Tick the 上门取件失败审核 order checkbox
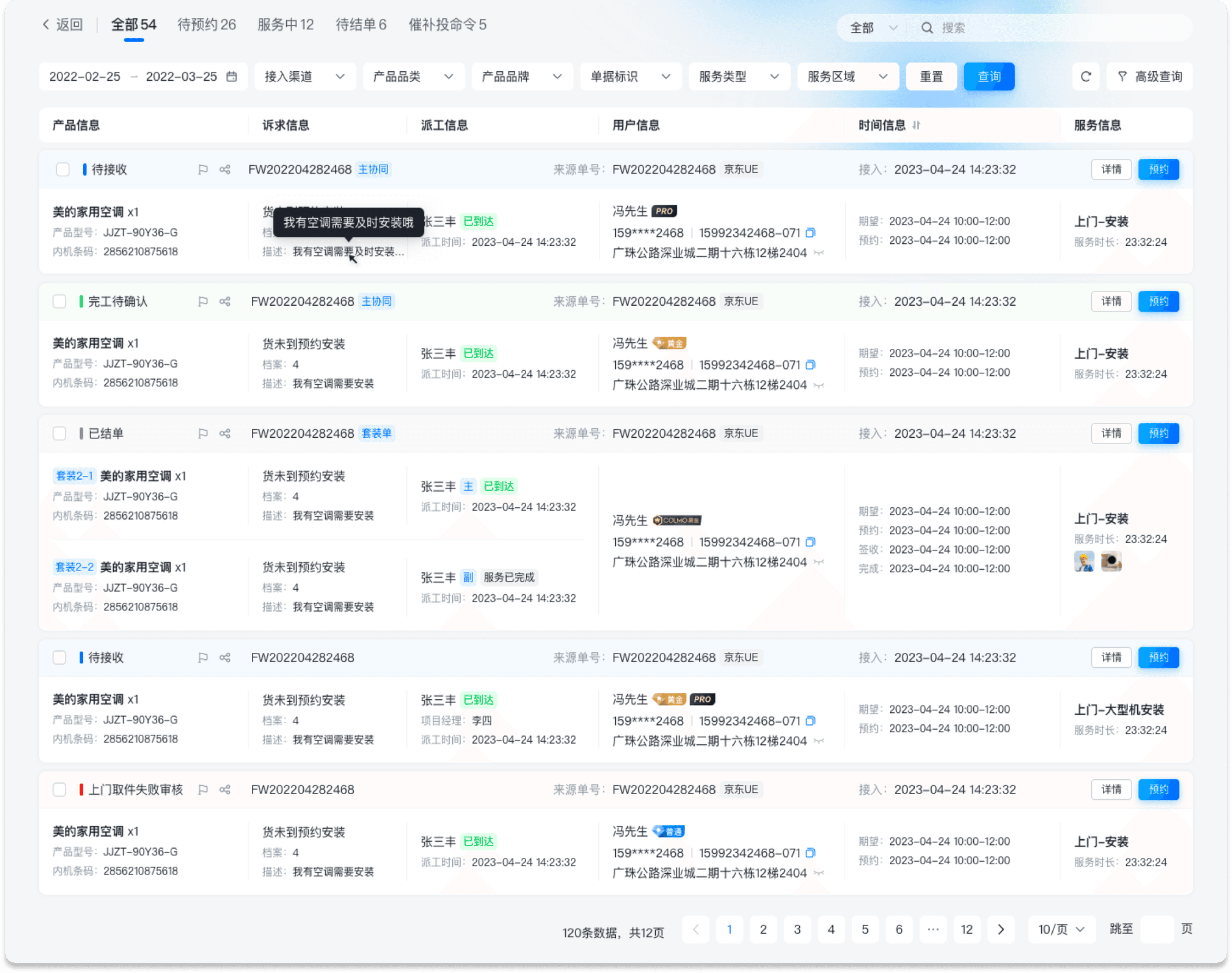Image resolution: width=1232 pixels, height=973 pixels. (x=60, y=790)
